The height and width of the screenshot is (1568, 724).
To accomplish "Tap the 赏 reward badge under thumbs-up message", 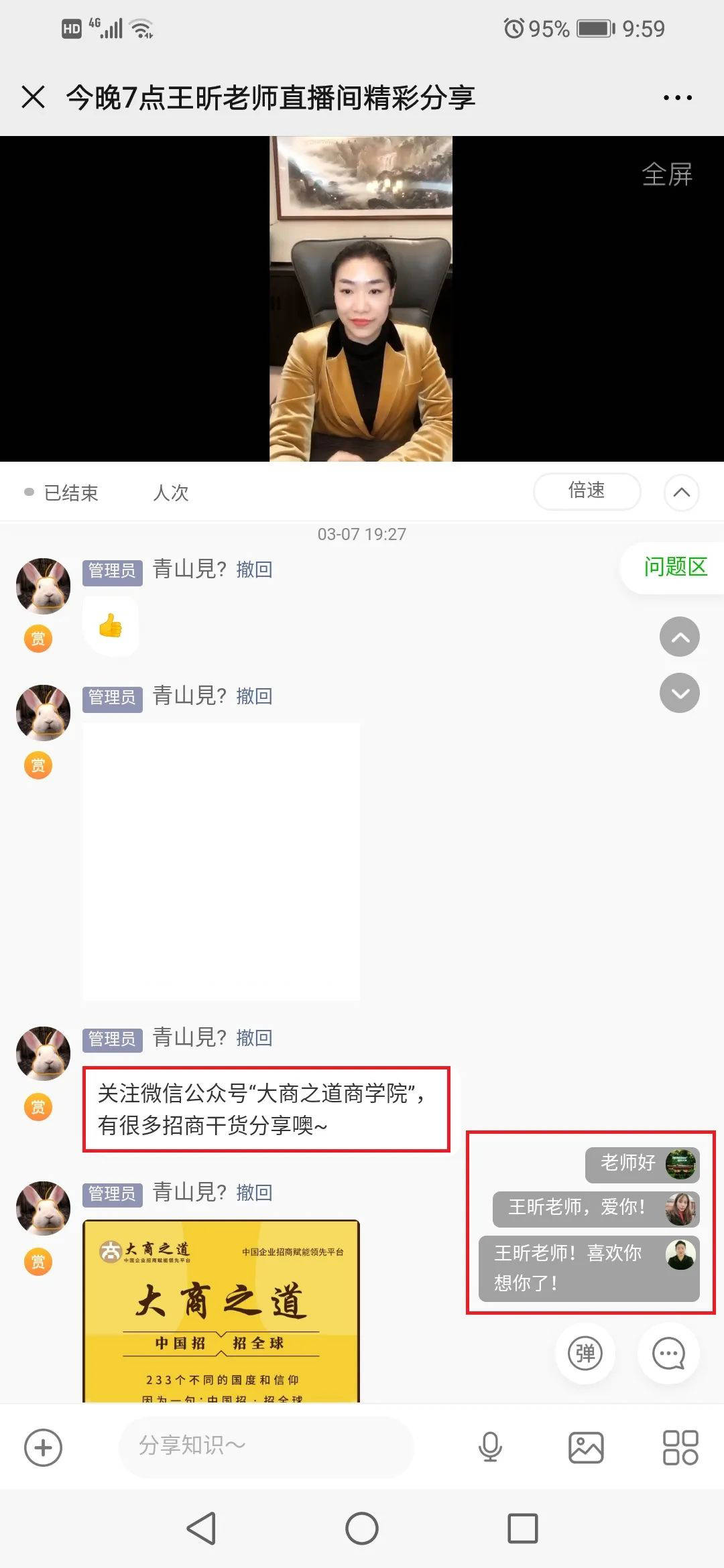I will pos(38,639).
